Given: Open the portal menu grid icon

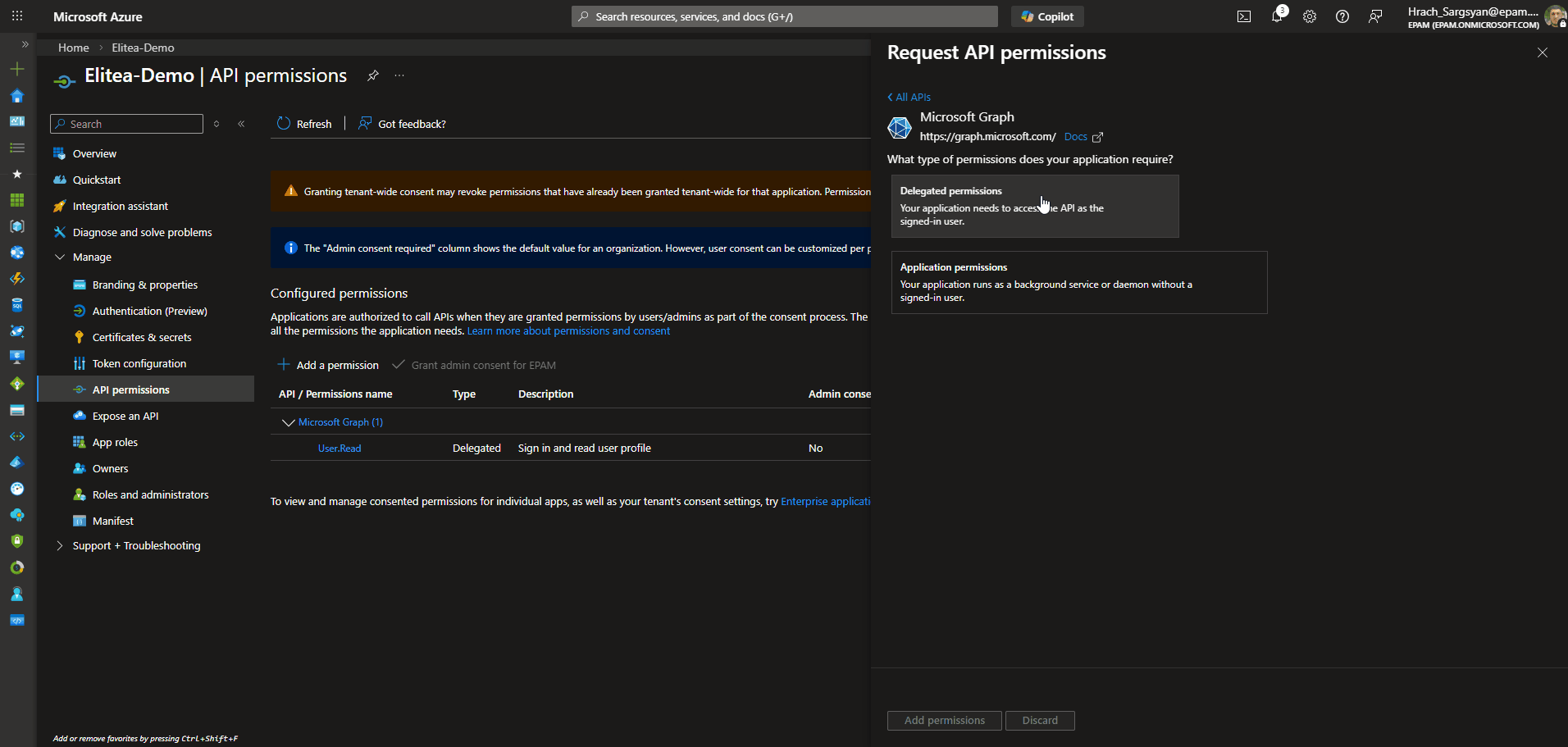Looking at the screenshot, I should tap(16, 16).
